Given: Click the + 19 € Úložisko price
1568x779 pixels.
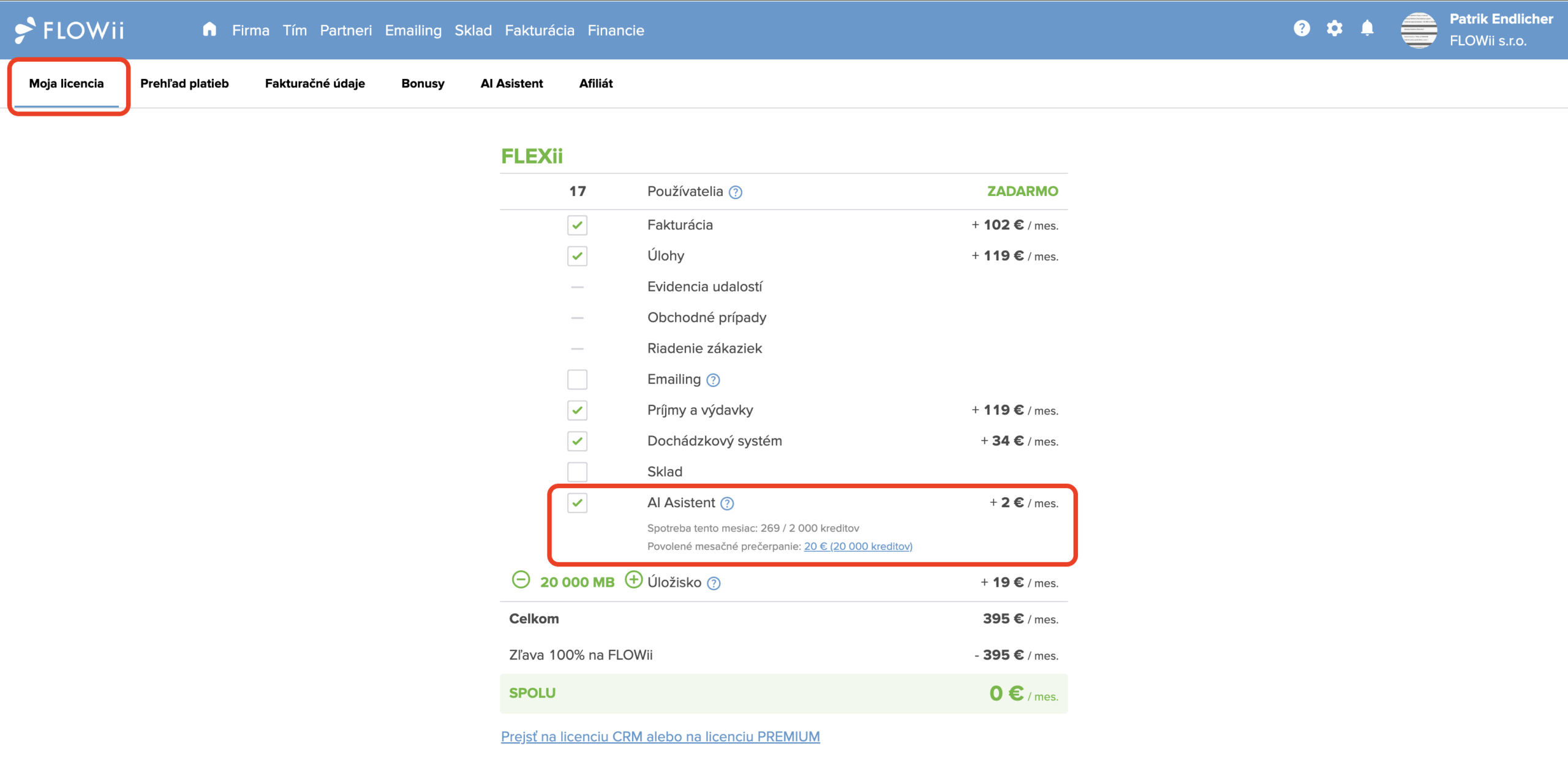Looking at the screenshot, I should point(1019,582).
